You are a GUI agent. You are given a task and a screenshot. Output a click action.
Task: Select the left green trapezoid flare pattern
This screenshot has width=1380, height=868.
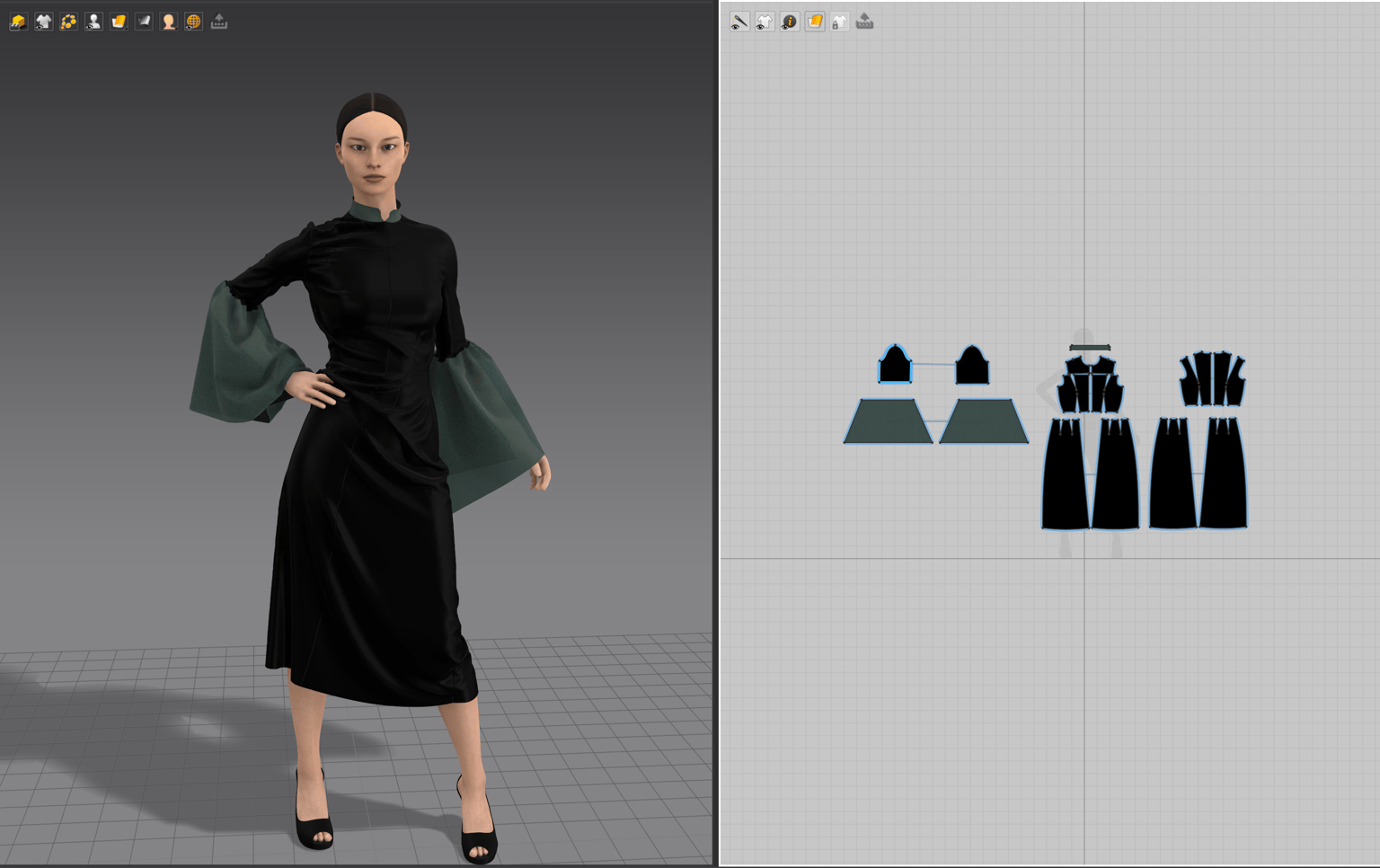(x=888, y=421)
